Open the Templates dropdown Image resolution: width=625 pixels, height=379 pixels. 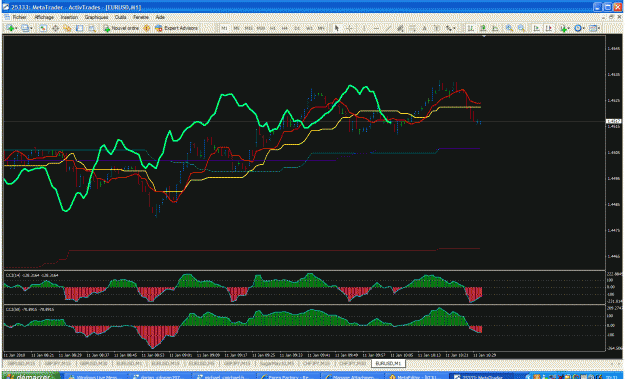[594, 28]
